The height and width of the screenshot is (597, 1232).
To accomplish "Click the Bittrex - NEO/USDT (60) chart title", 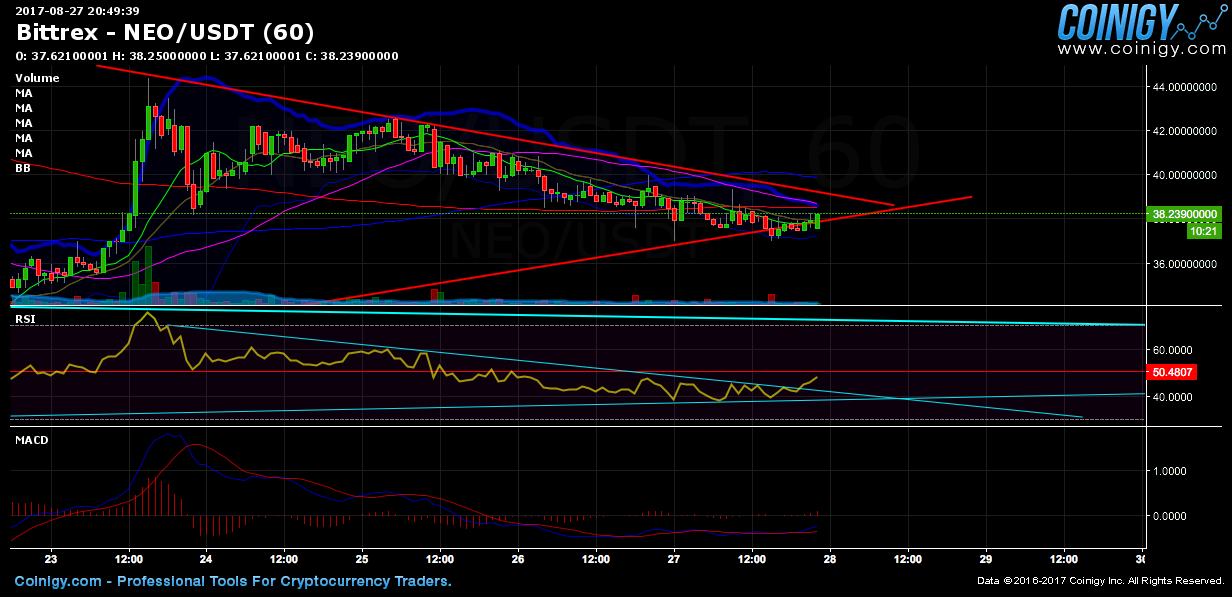I will tap(165, 33).
